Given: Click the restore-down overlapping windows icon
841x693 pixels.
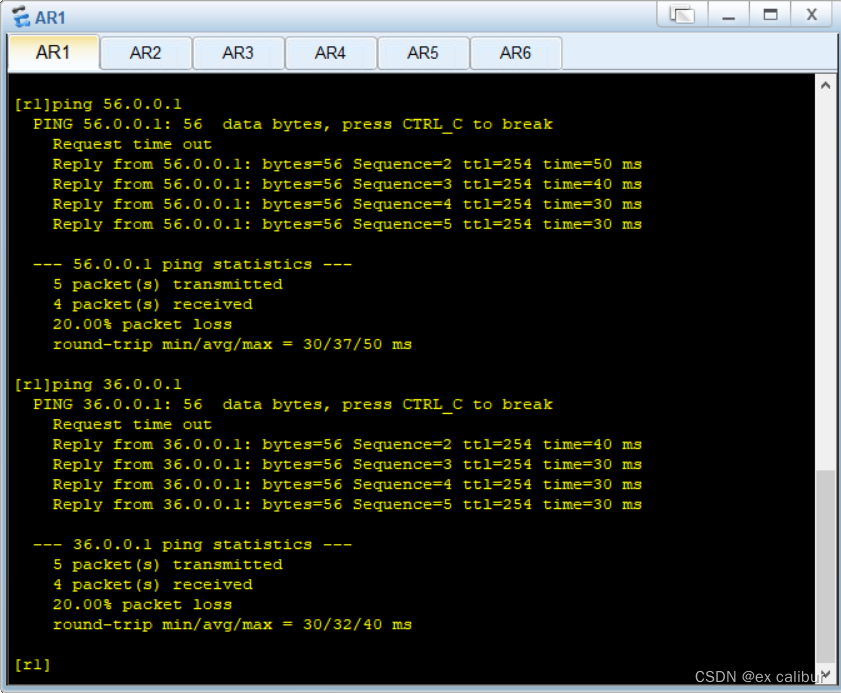Looking at the screenshot, I should (x=682, y=14).
